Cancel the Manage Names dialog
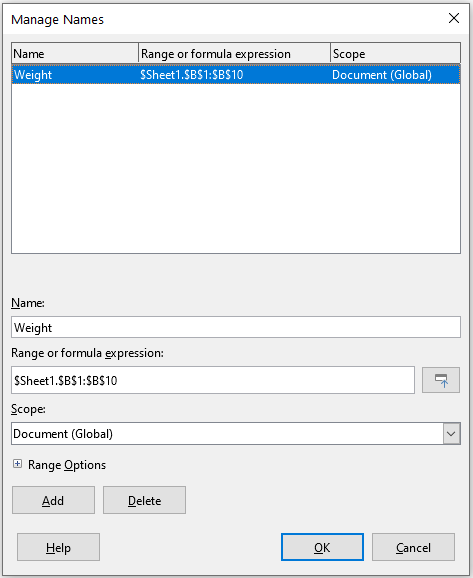This screenshot has width=473, height=578. 413,547
